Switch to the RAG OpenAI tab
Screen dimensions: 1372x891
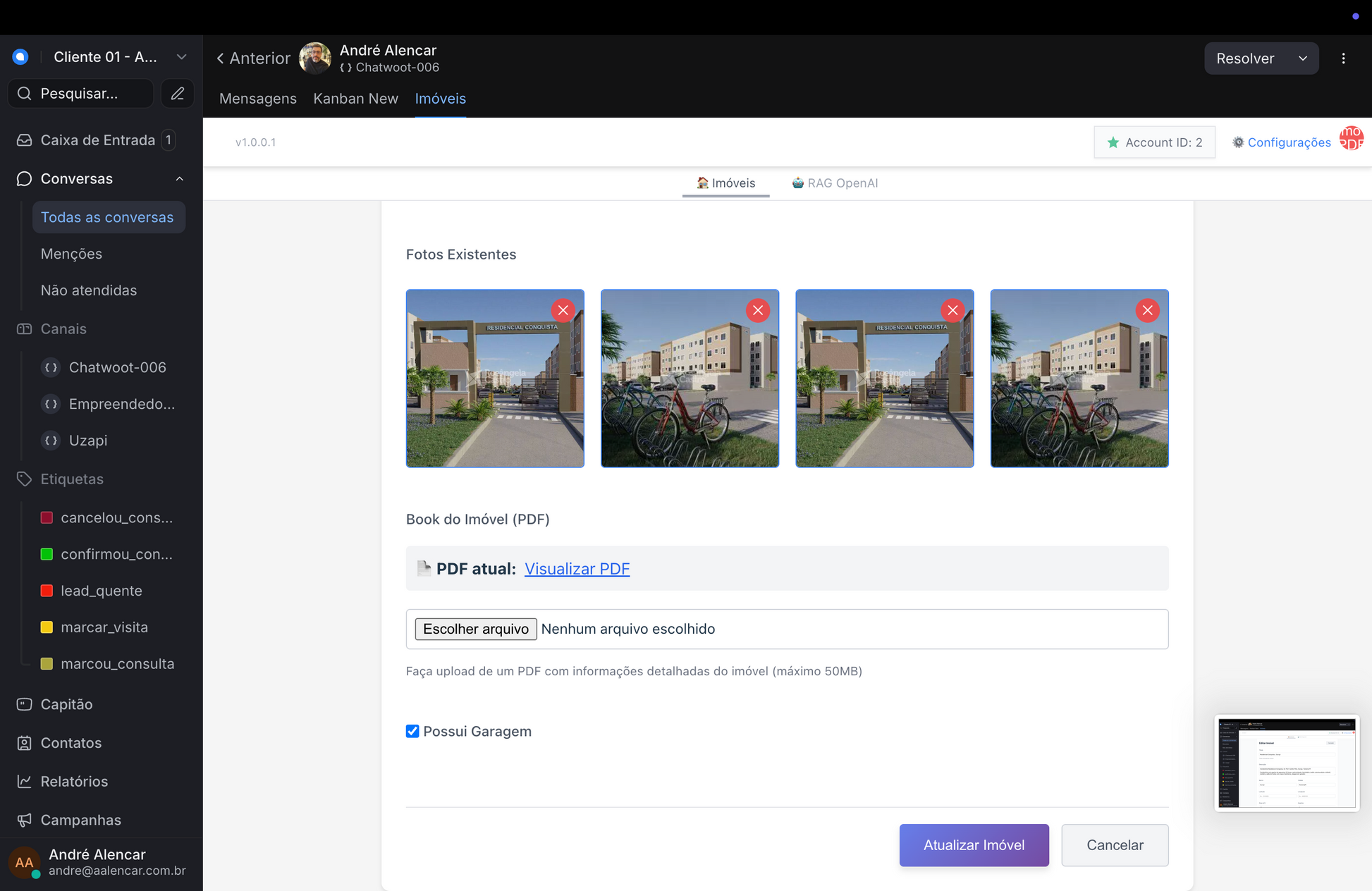[835, 183]
